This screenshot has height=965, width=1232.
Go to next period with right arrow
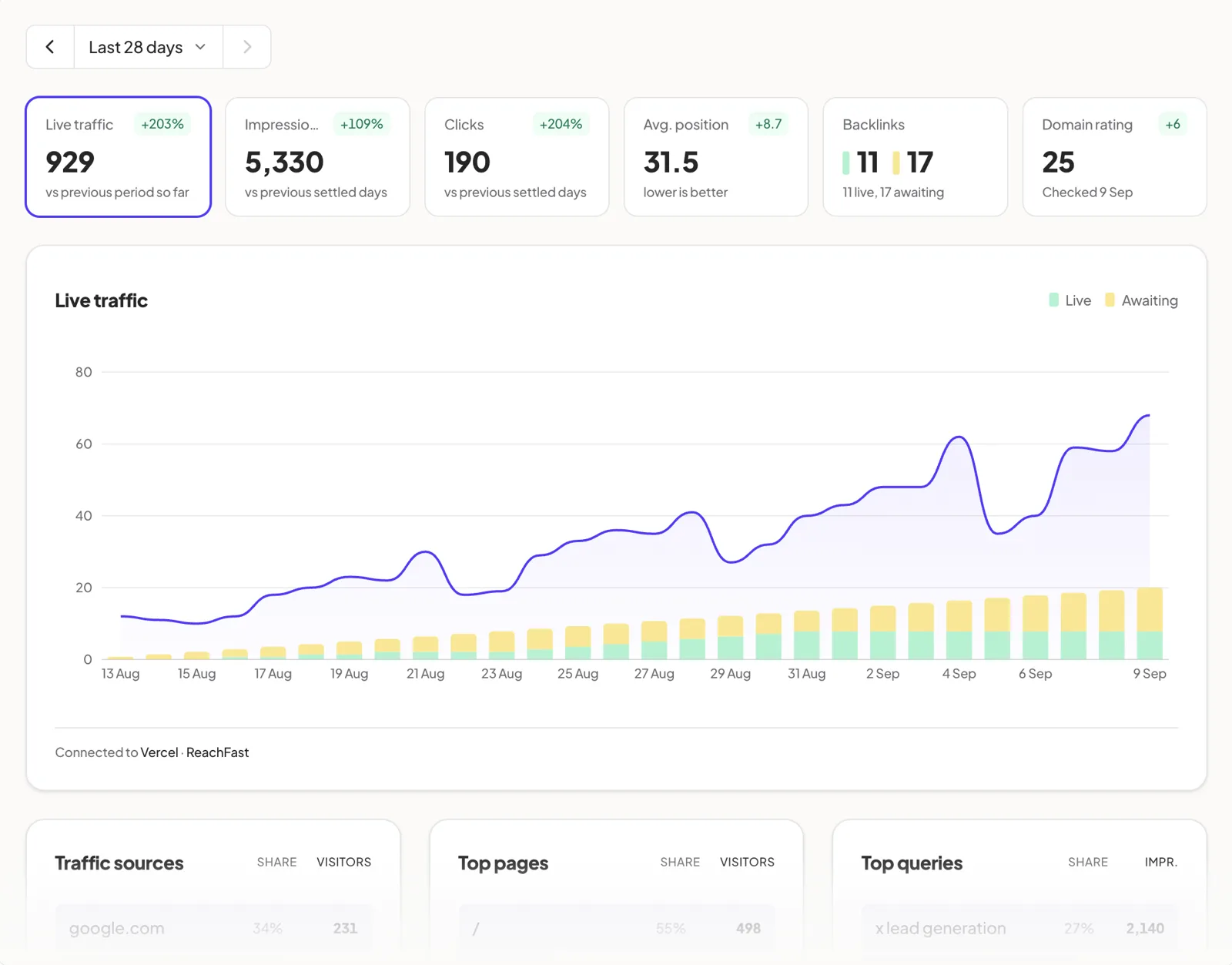pos(247,47)
